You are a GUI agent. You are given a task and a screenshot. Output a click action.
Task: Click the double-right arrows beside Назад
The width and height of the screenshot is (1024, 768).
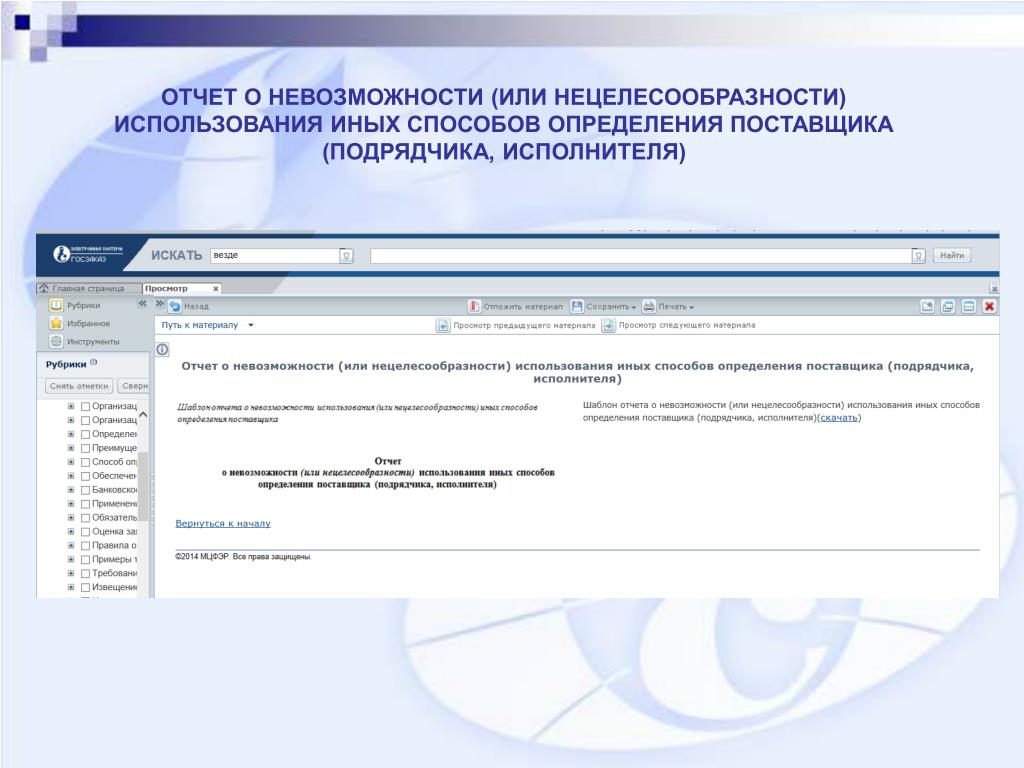[160, 304]
